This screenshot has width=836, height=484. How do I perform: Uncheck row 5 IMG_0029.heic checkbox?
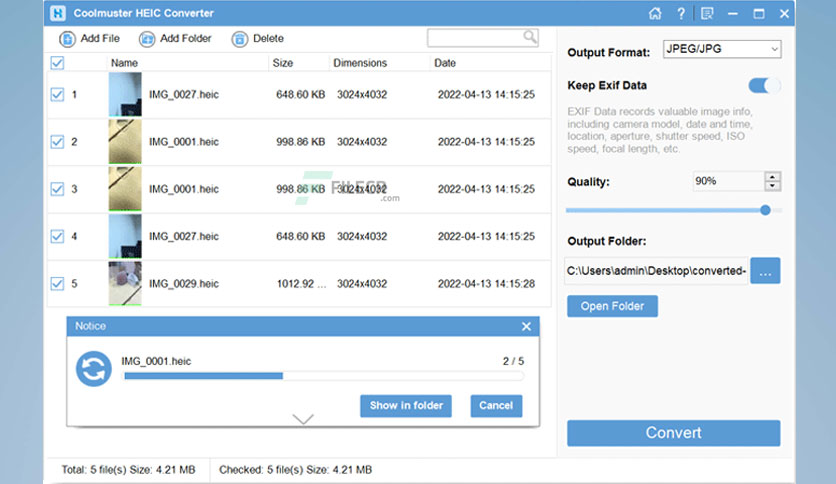[57, 284]
